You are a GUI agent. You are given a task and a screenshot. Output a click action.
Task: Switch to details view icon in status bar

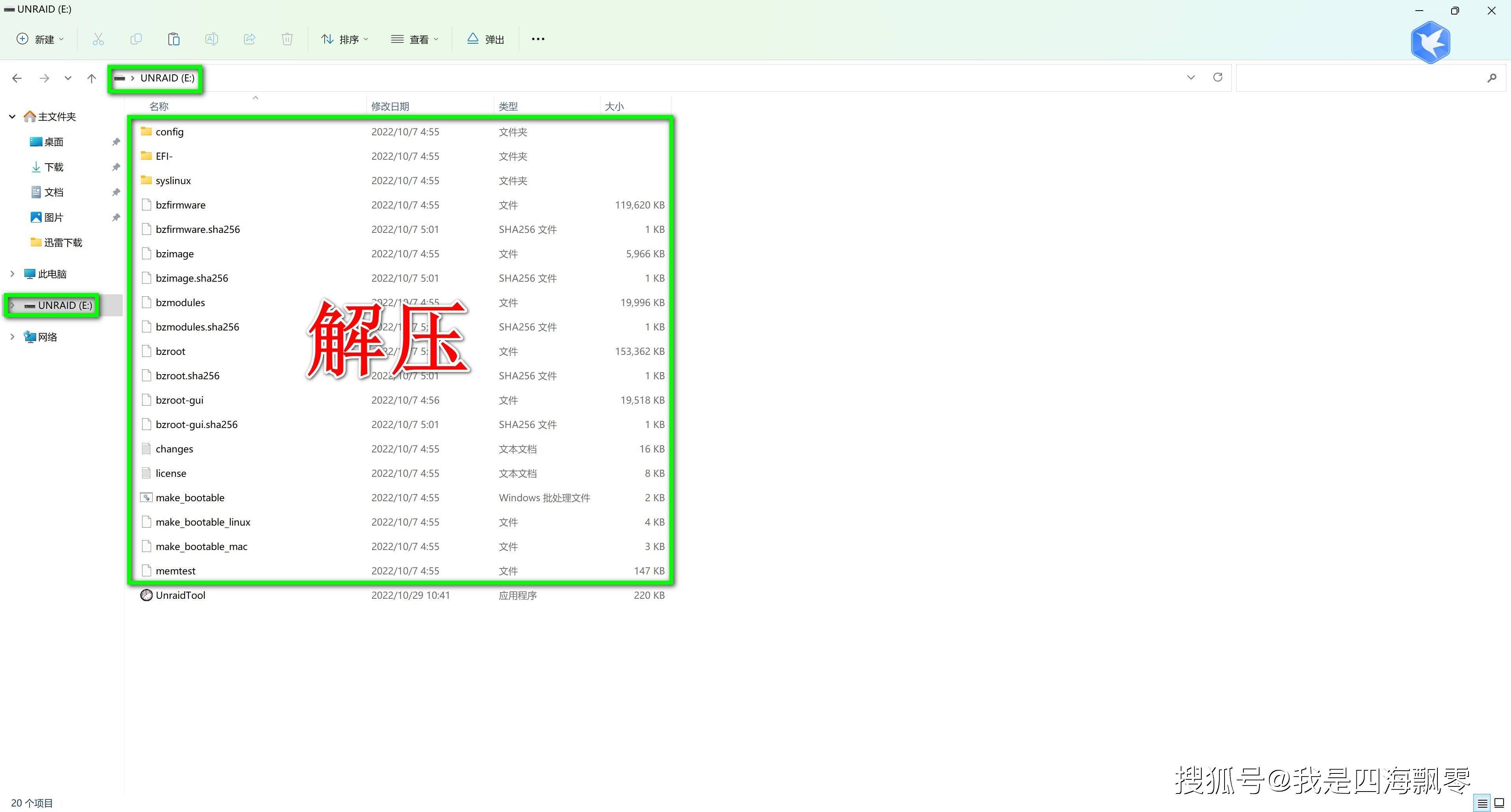coord(1483,803)
